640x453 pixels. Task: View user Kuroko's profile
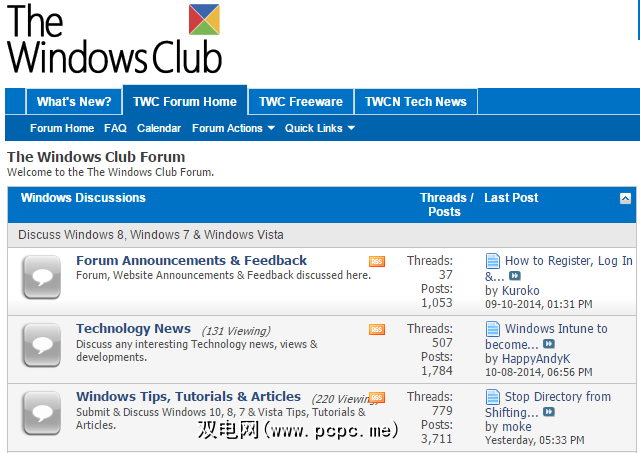point(520,291)
